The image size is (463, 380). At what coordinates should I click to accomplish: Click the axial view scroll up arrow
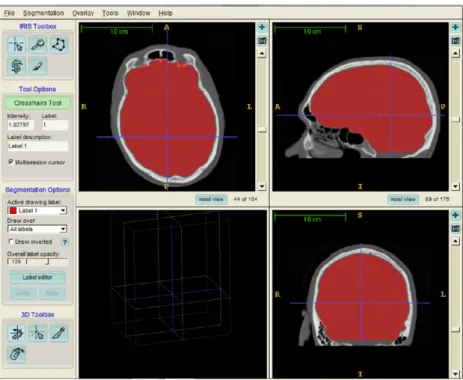tap(262, 53)
